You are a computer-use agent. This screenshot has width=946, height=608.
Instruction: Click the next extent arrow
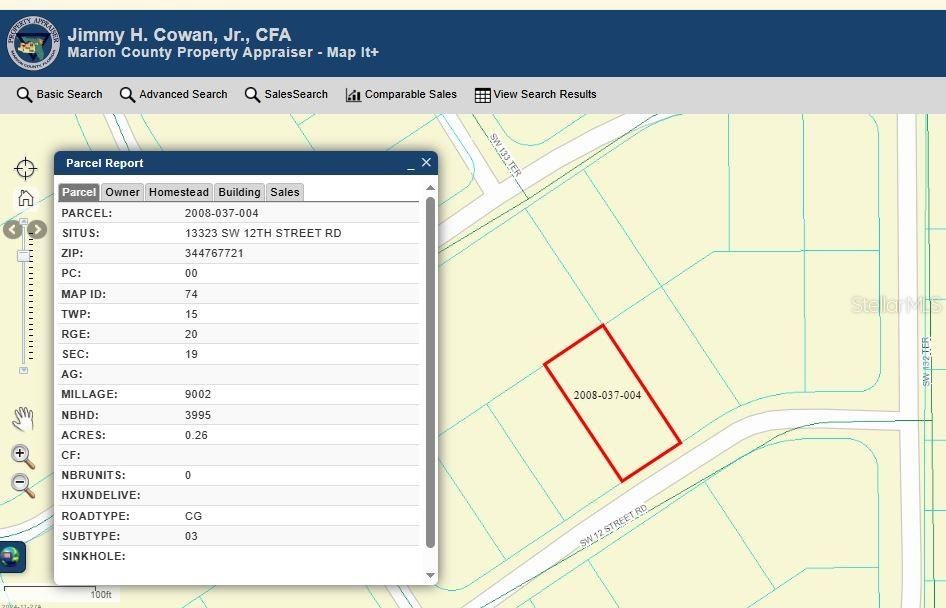pos(37,229)
